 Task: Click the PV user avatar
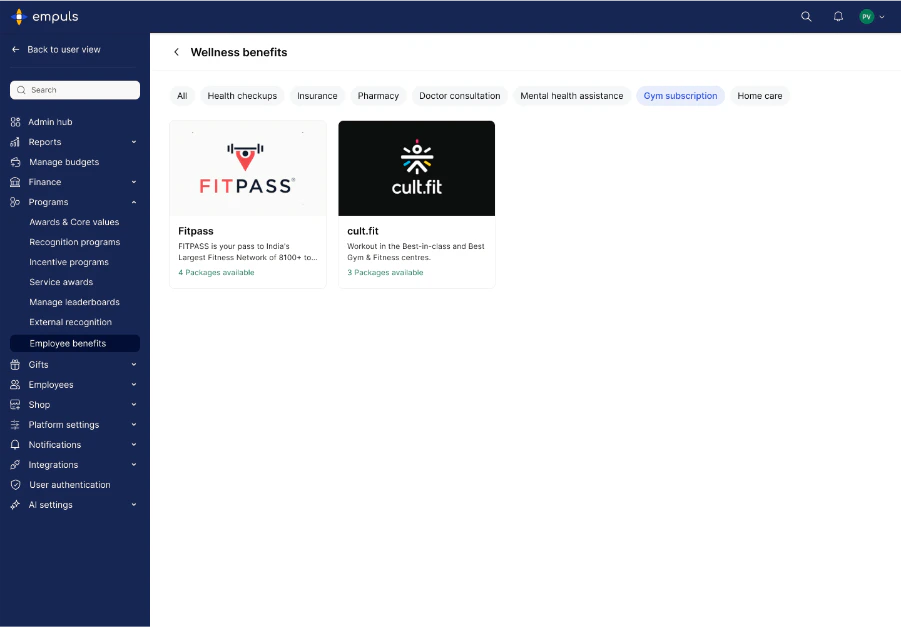point(867,17)
